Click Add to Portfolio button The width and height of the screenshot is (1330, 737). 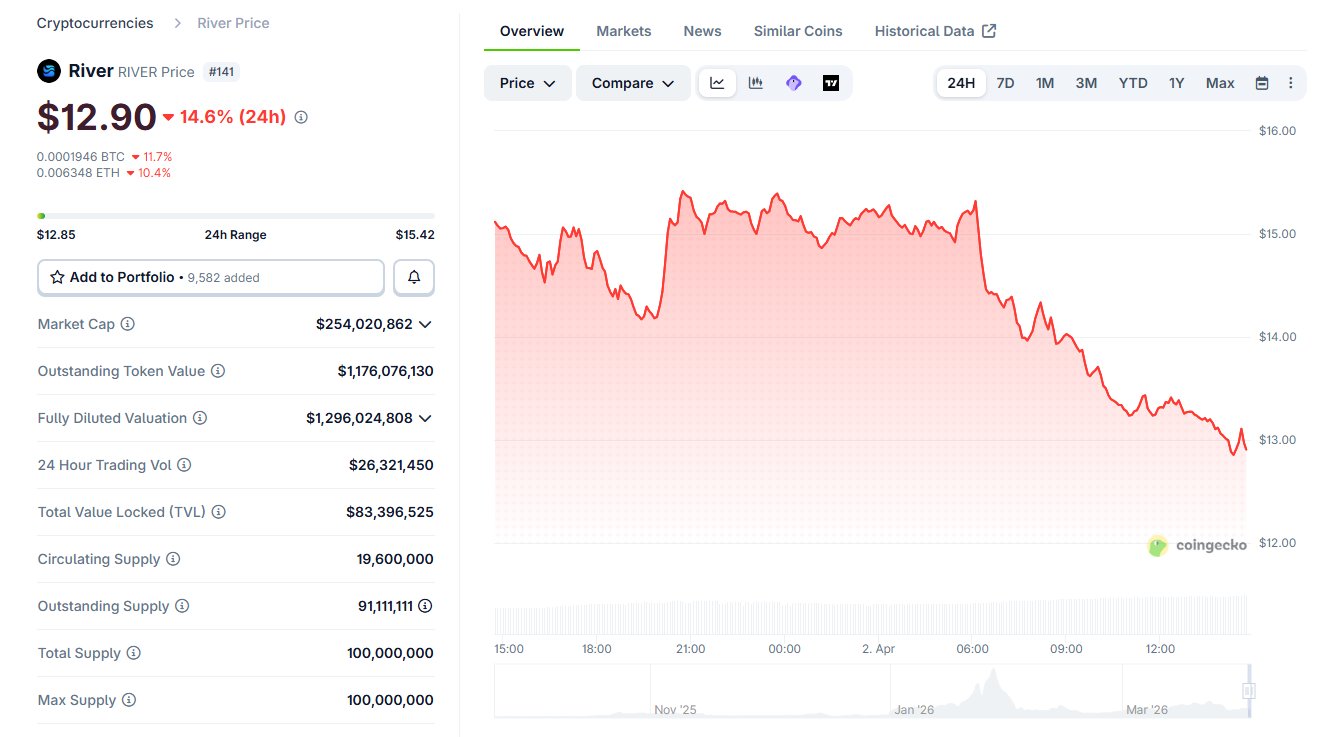coord(210,277)
